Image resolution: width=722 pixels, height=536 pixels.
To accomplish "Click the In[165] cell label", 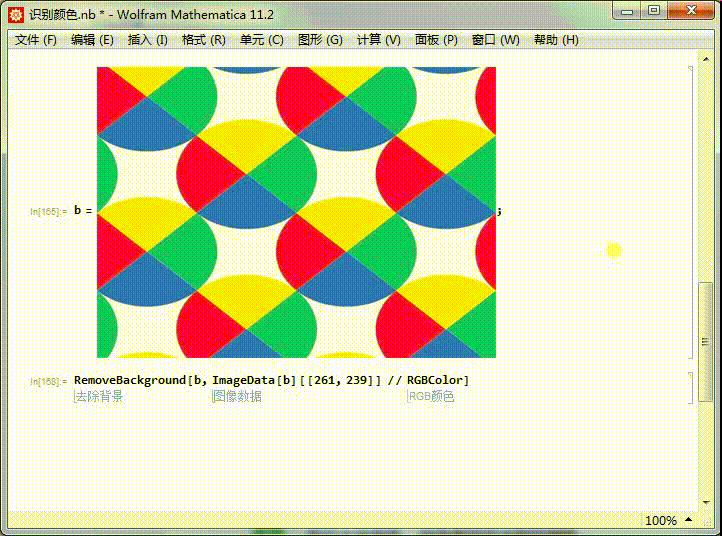I will click(x=48, y=211).
